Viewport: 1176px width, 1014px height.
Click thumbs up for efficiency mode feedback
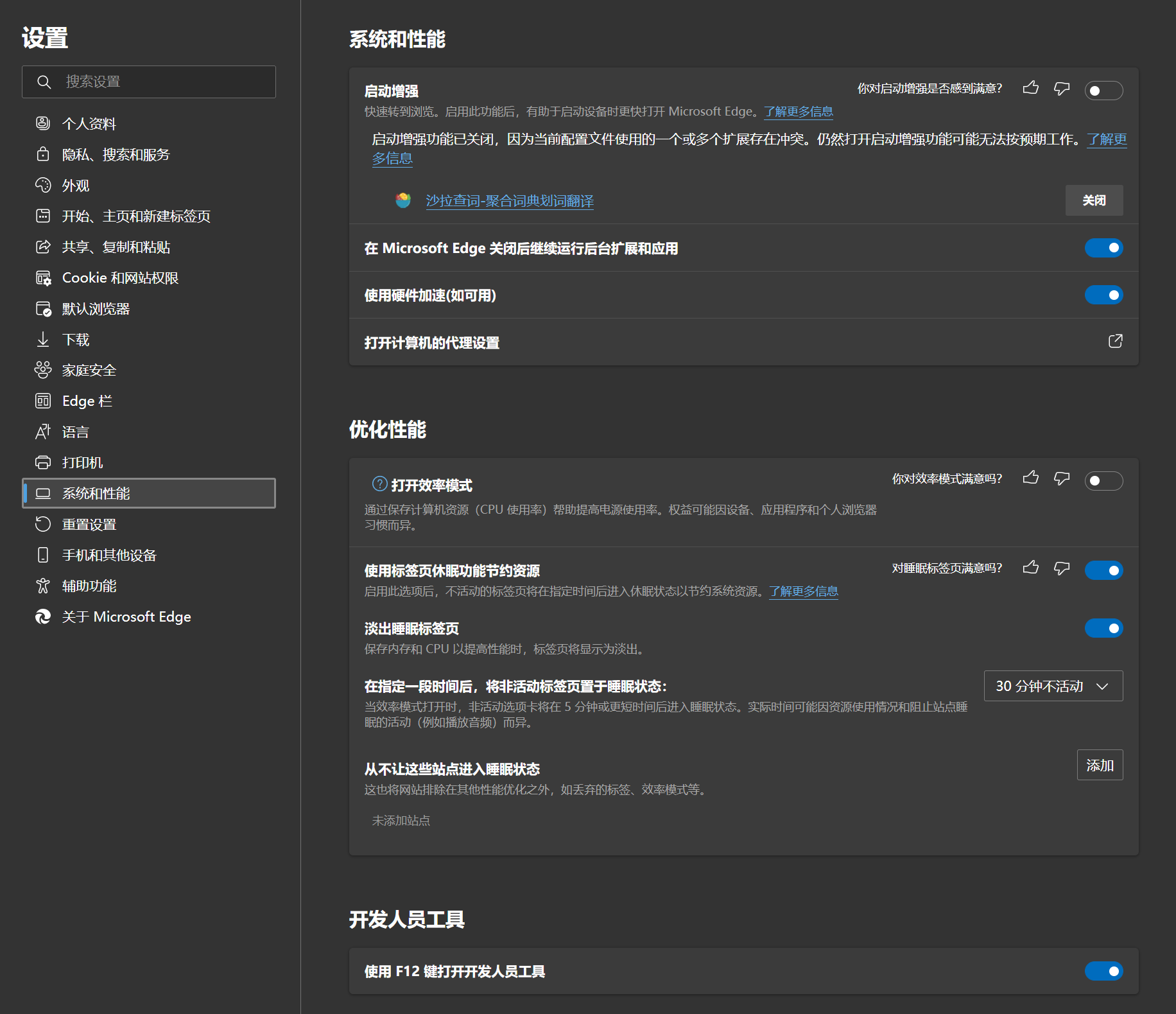(1030, 478)
